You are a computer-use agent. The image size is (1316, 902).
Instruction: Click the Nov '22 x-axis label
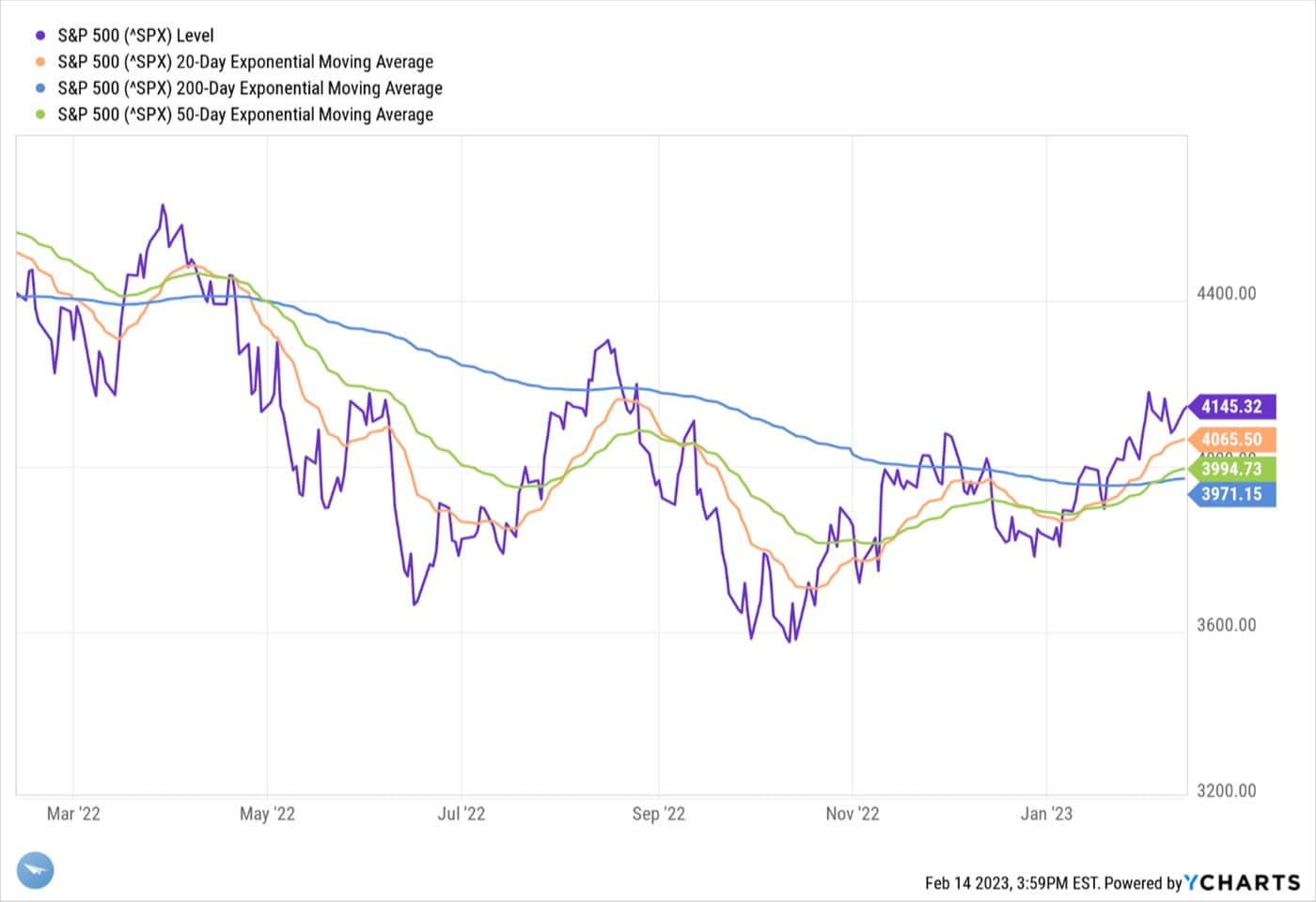click(853, 814)
